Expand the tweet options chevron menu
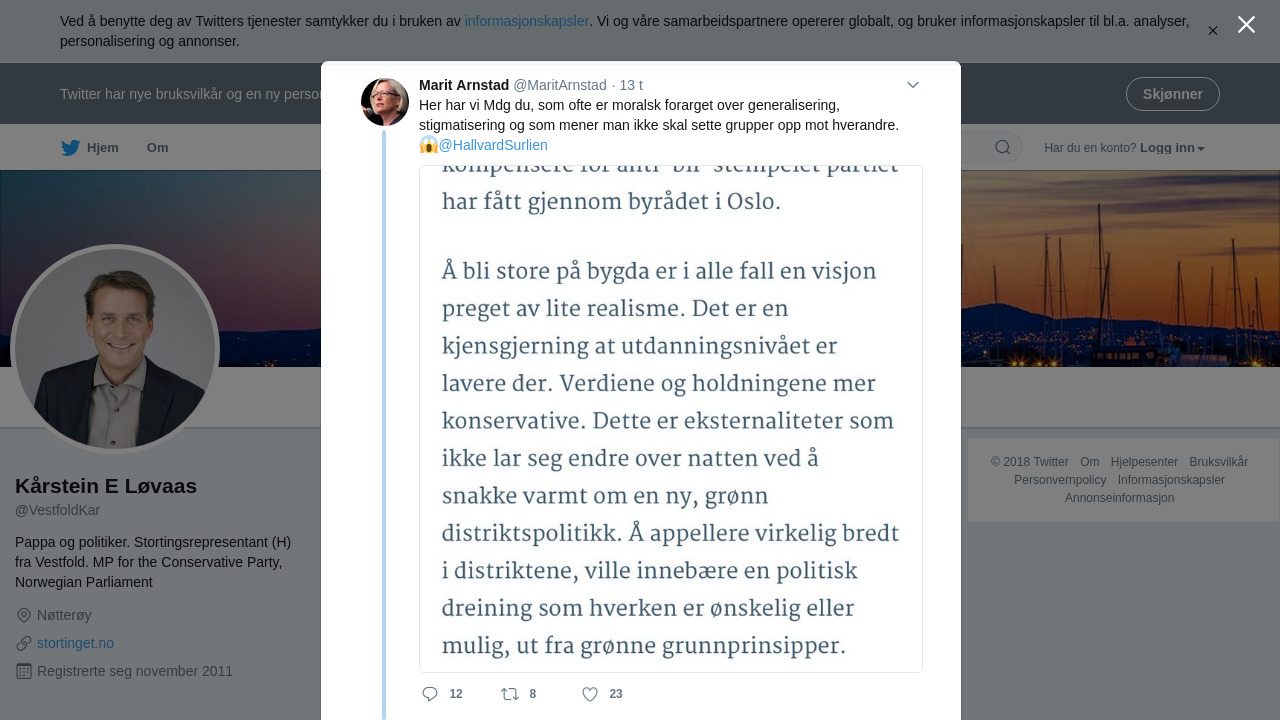The height and width of the screenshot is (720, 1280). (x=913, y=85)
